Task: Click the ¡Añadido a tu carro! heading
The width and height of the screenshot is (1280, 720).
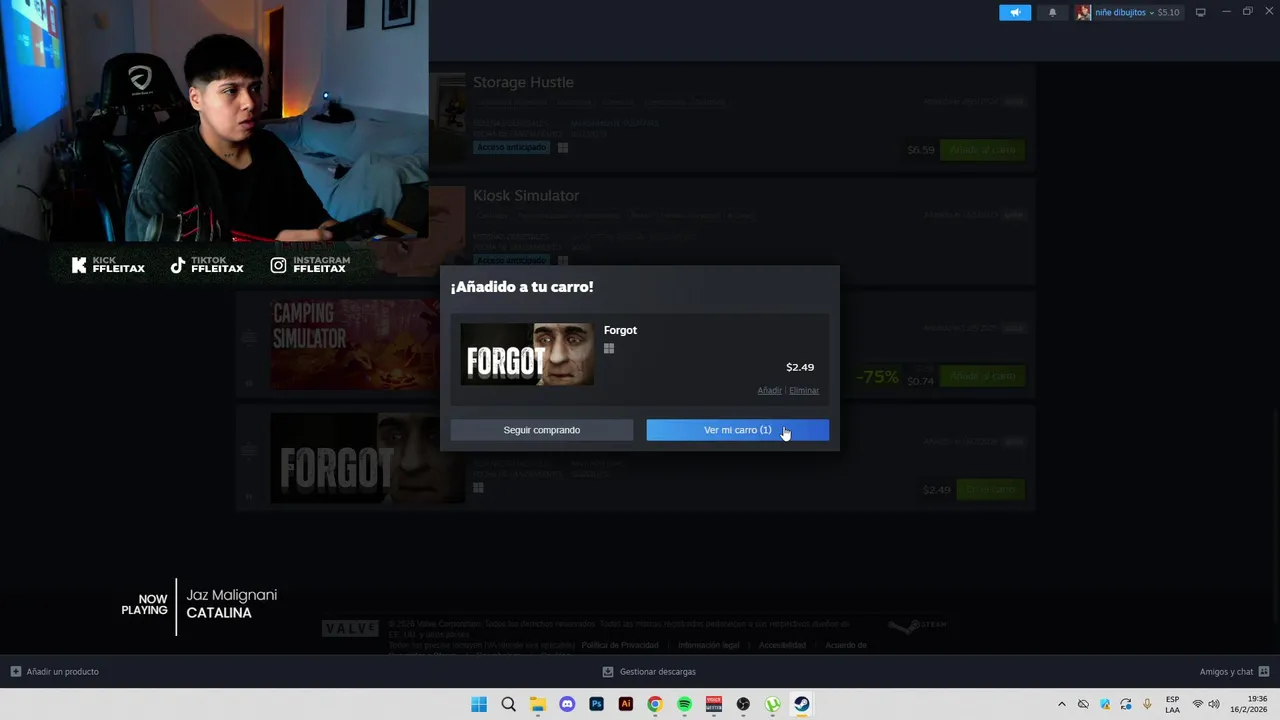Action: 522,287
